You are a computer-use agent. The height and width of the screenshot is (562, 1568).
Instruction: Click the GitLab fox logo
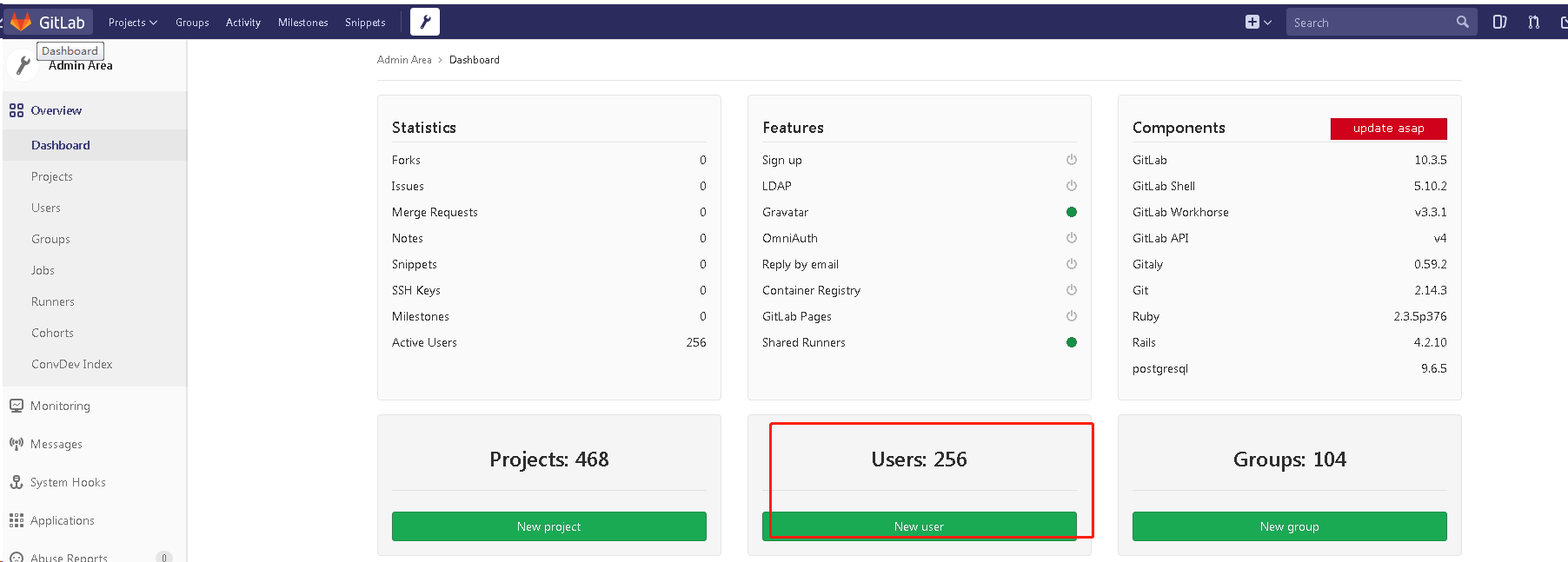point(21,22)
